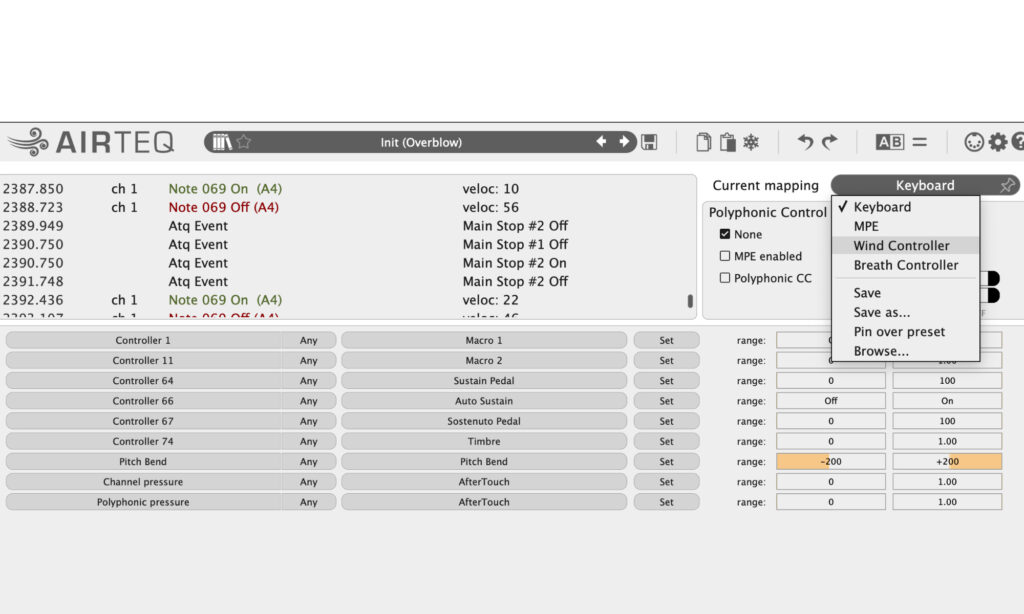
Task: Open the Macro 1 destination dropdown
Action: tap(484, 340)
